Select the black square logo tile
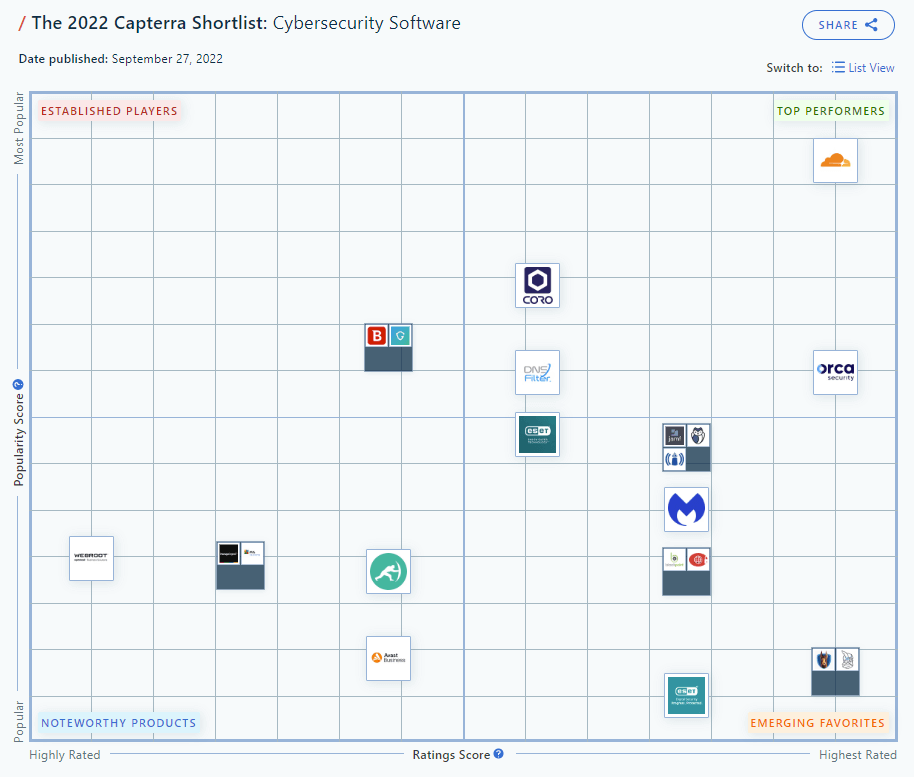Viewport: 914px width, 777px height. click(228, 553)
